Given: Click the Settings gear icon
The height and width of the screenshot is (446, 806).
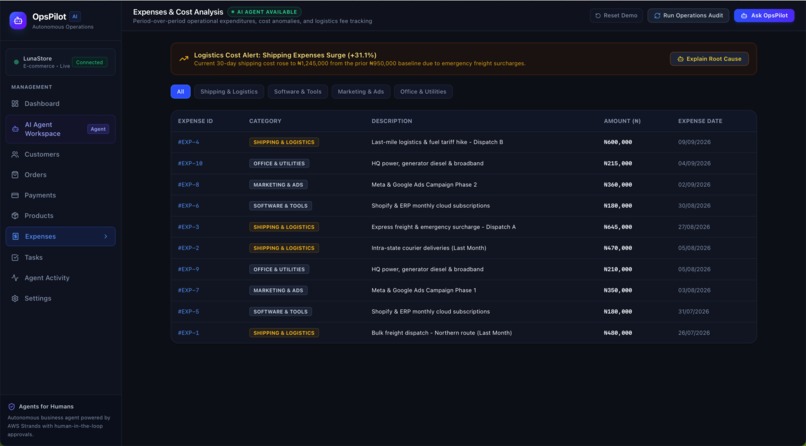Looking at the screenshot, I should [15, 299].
